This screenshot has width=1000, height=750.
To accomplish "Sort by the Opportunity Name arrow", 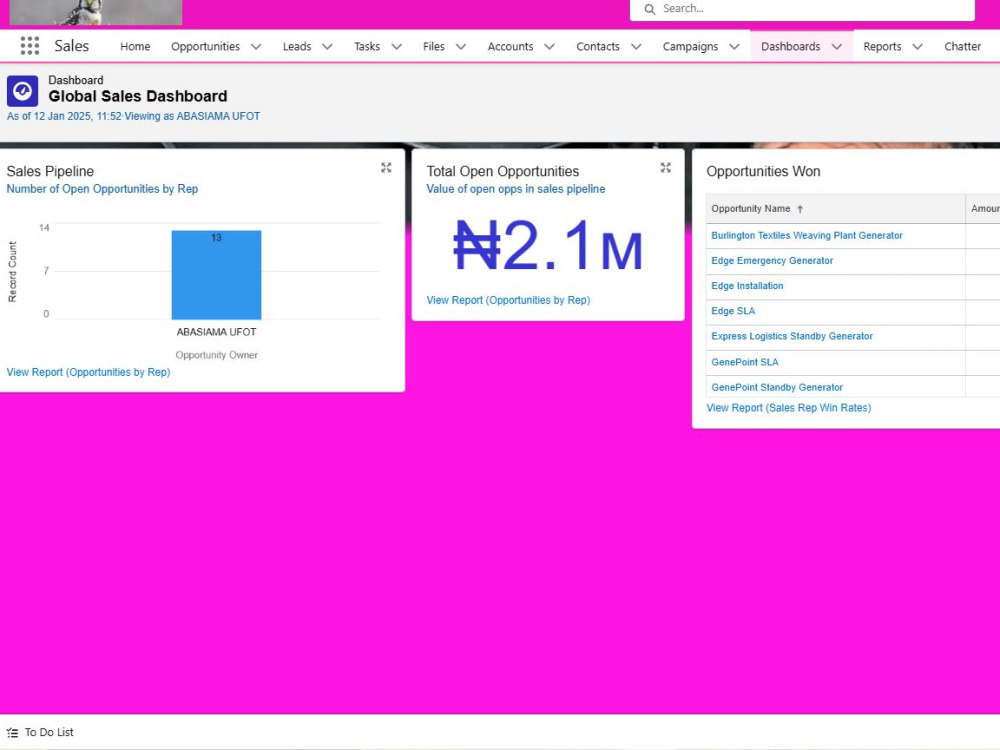I will coord(800,209).
